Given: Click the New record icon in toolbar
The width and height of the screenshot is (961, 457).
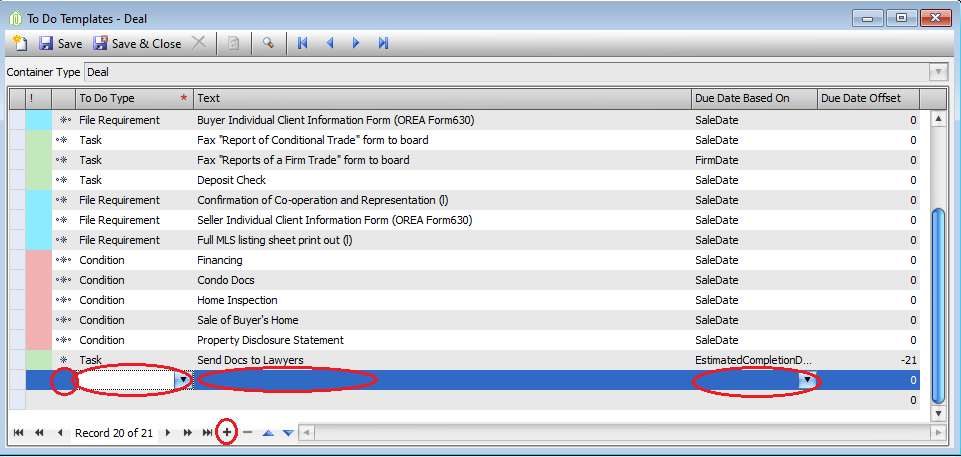Looking at the screenshot, I should pyautogui.click(x=20, y=43).
